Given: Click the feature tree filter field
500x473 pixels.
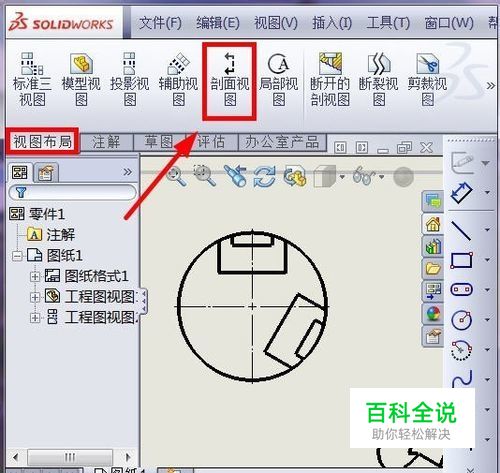Looking at the screenshot, I should 72,192.
